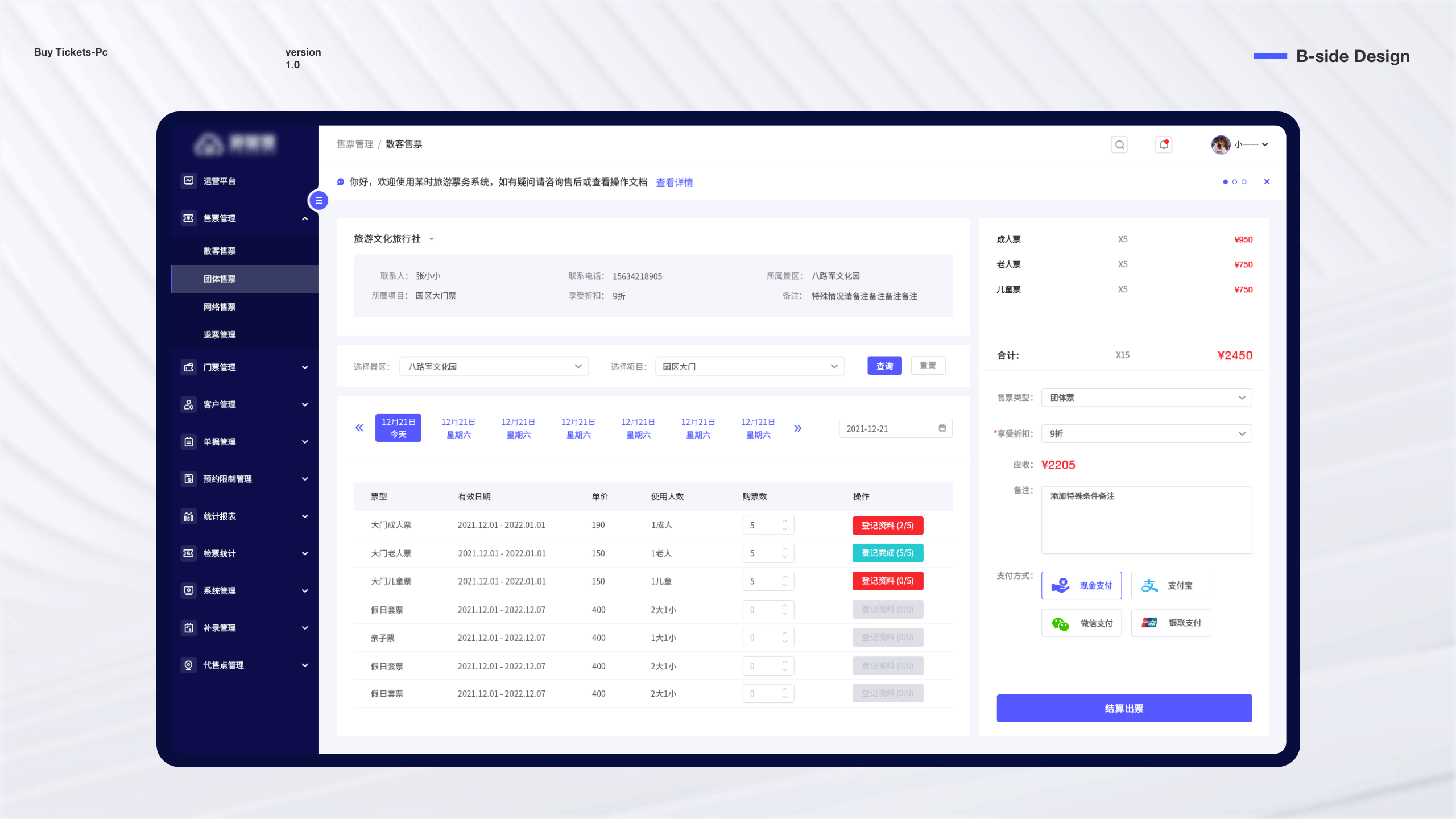Viewport: 1456px width, 819px height.
Task: Click the 备注 remarks text area
Action: (x=1146, y=520)
